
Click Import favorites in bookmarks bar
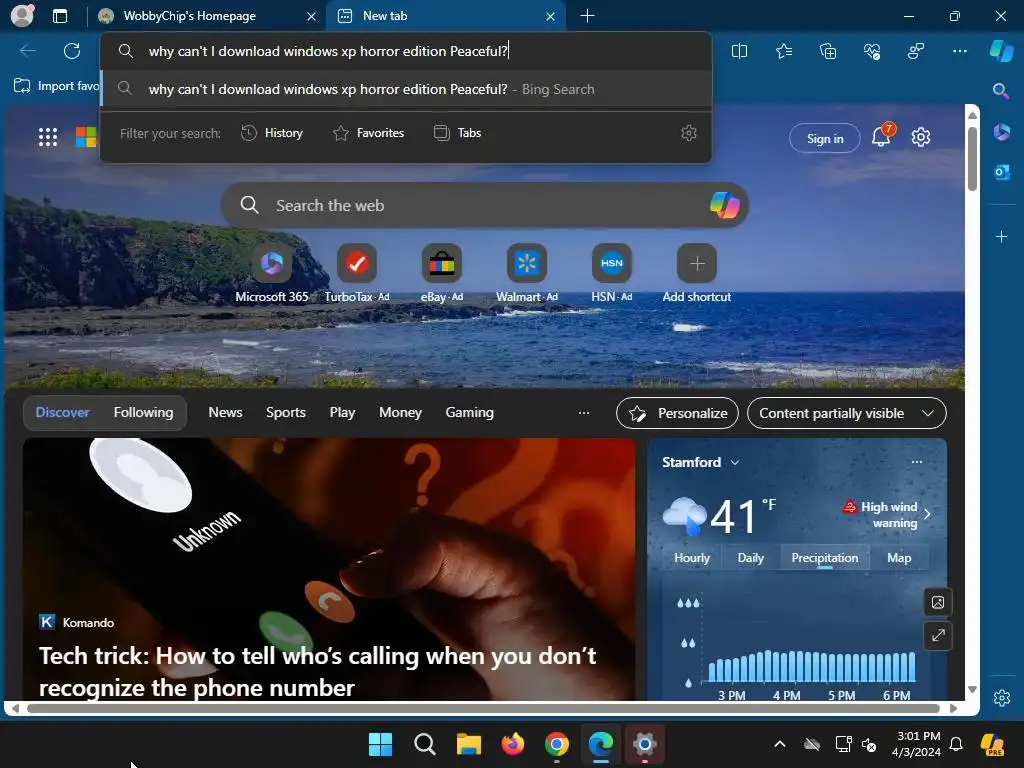tap(56, 86)
